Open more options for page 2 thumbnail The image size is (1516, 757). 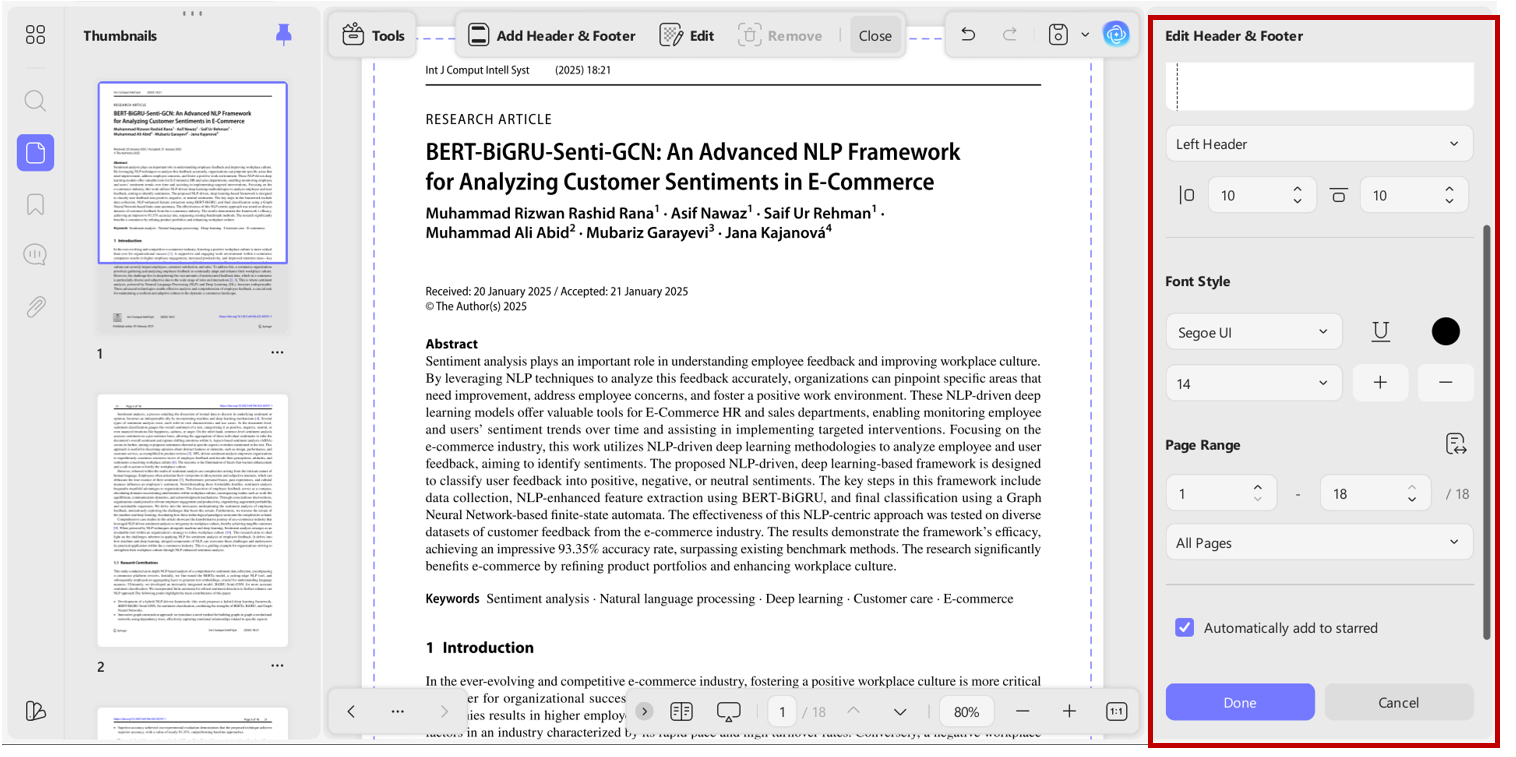pos(277,666)
